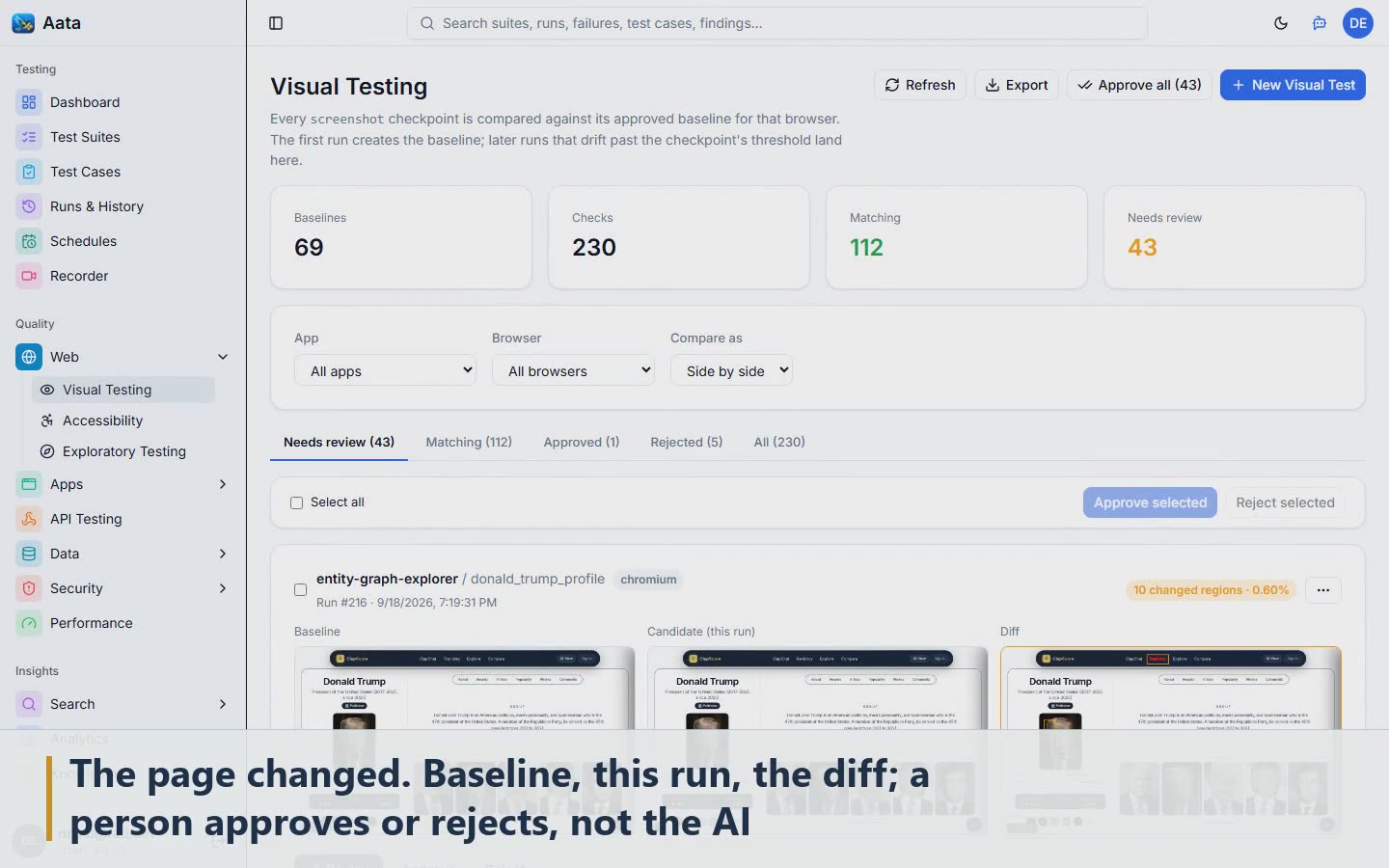Image resolution: width=1389 pixels, height=868 pixels.
Task: Click the Reject selected button
Action: (x=1285, y=502)
